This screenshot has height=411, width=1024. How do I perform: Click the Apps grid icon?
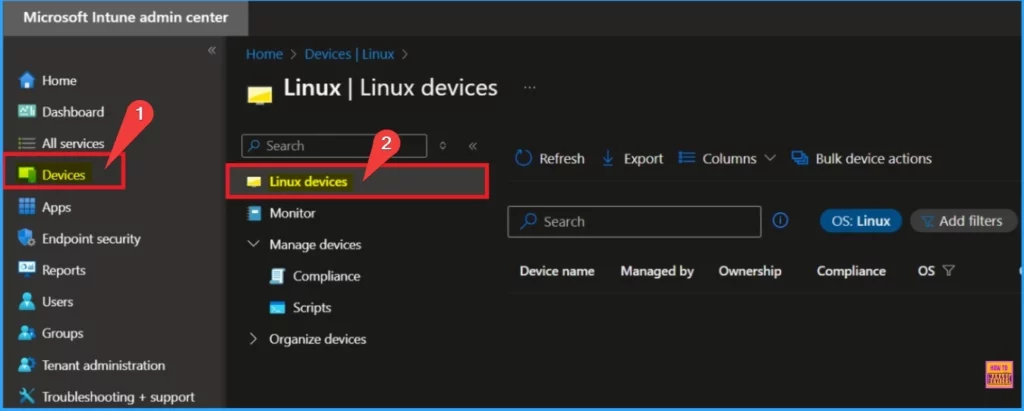27,207
